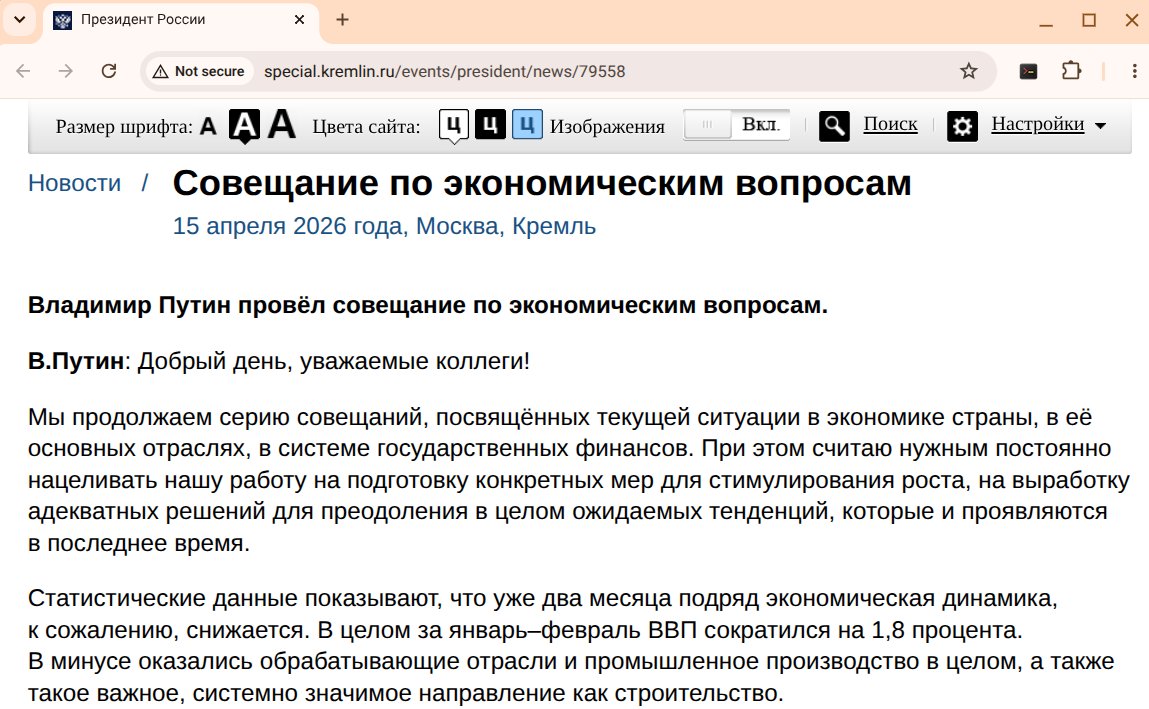The width and height of the screenshot is (1149, 709).
Task: Choose blue site color scheme Ц
Action: pyautogui.click(x=527, y=124)
